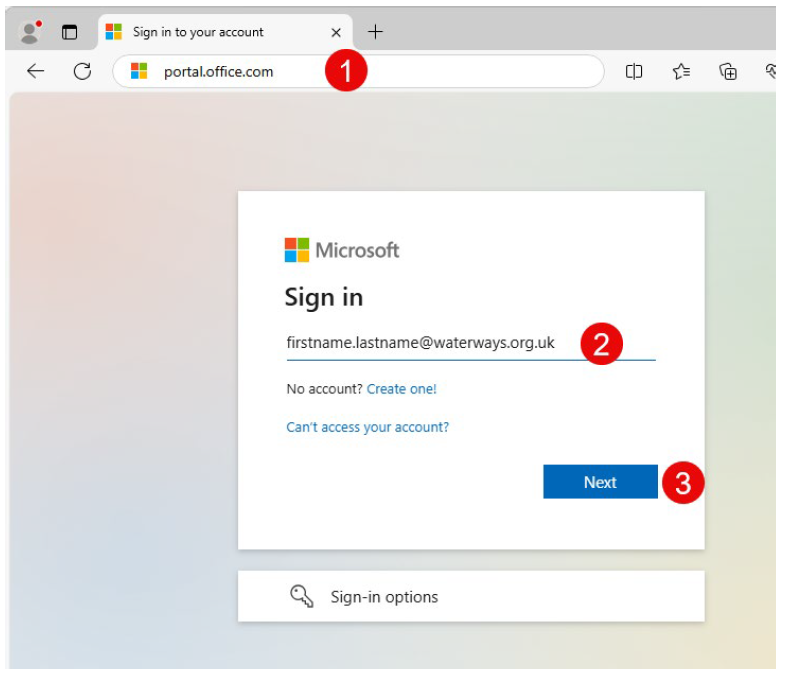The width and height of the screenshot is (786, 679).
Task: Click the browser profile avatar icon
Action: (30, 32)
